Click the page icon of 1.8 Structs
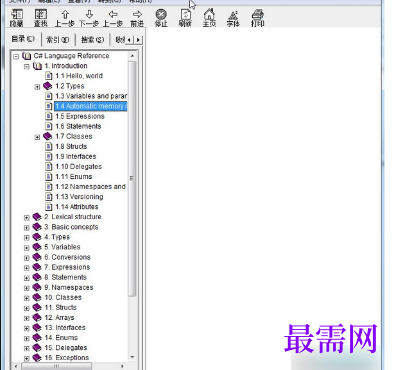This screenshot has height=370, width=396. coord(49,146)
